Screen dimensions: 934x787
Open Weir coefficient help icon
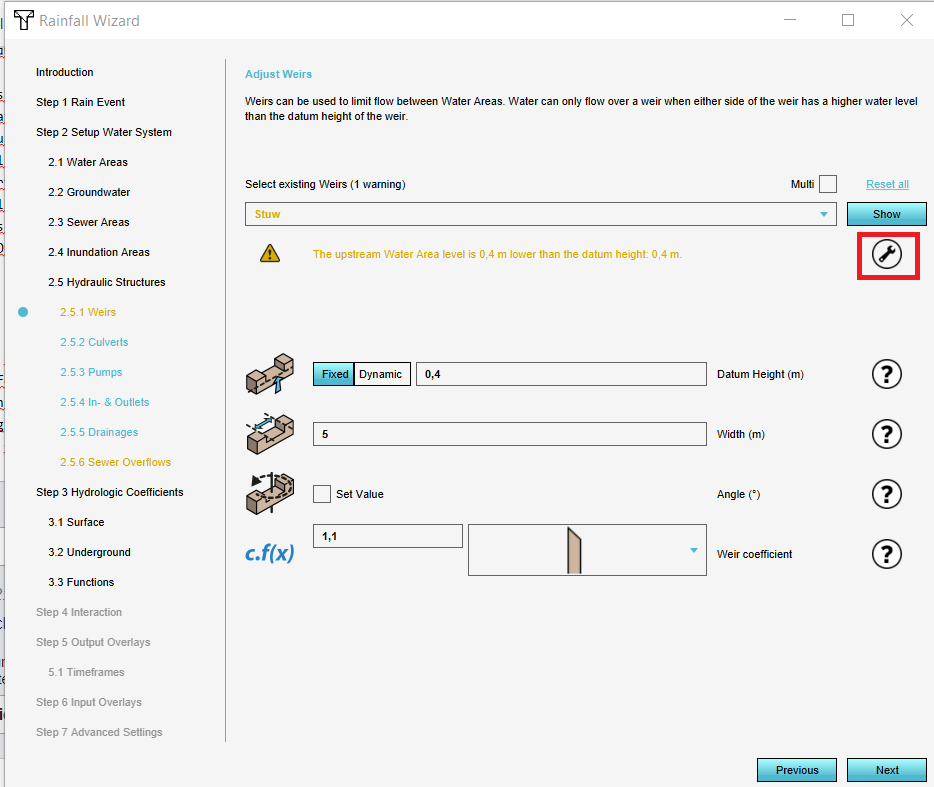[887, 554]
